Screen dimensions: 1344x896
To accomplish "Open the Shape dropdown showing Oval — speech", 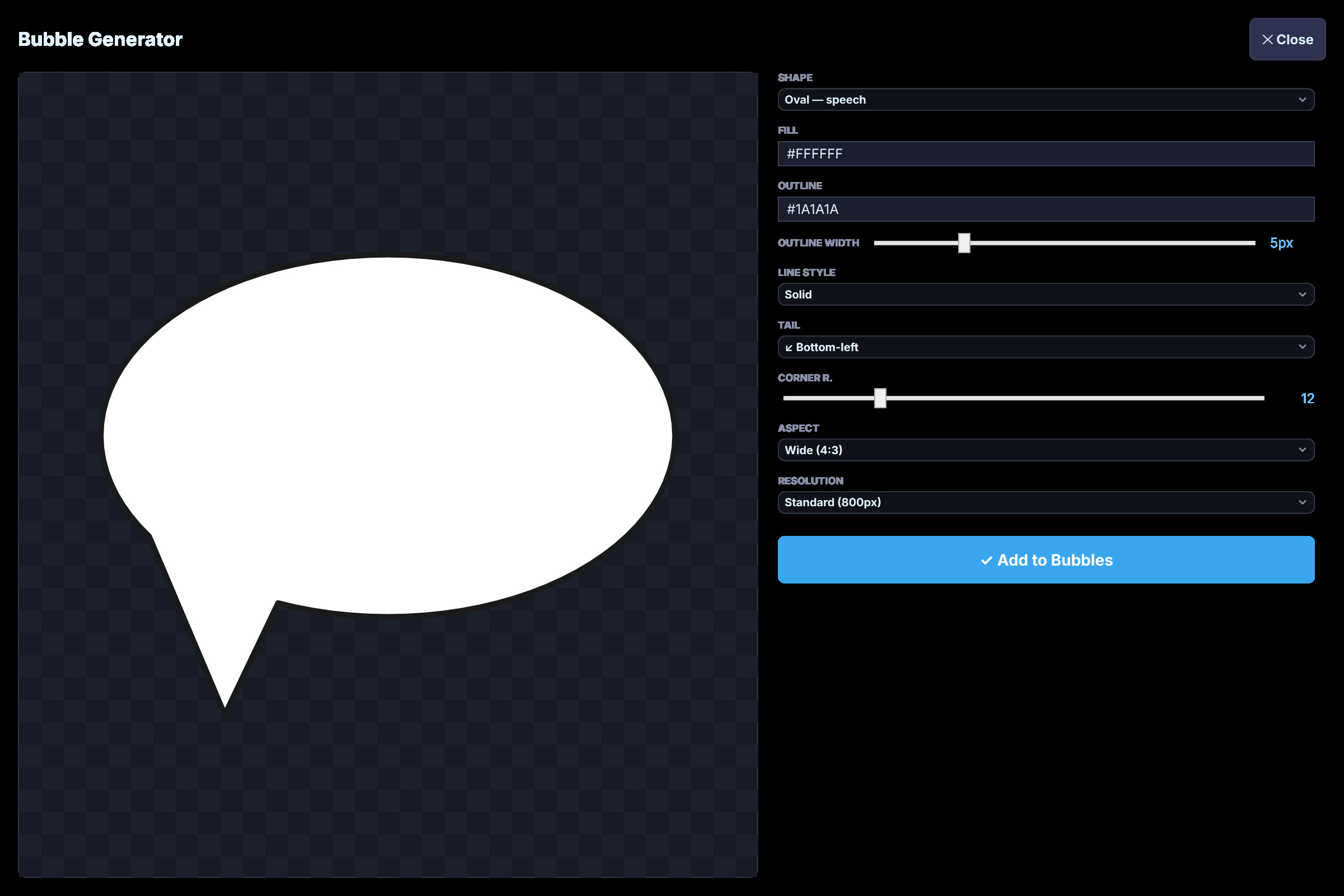I will click(1046, 100).
